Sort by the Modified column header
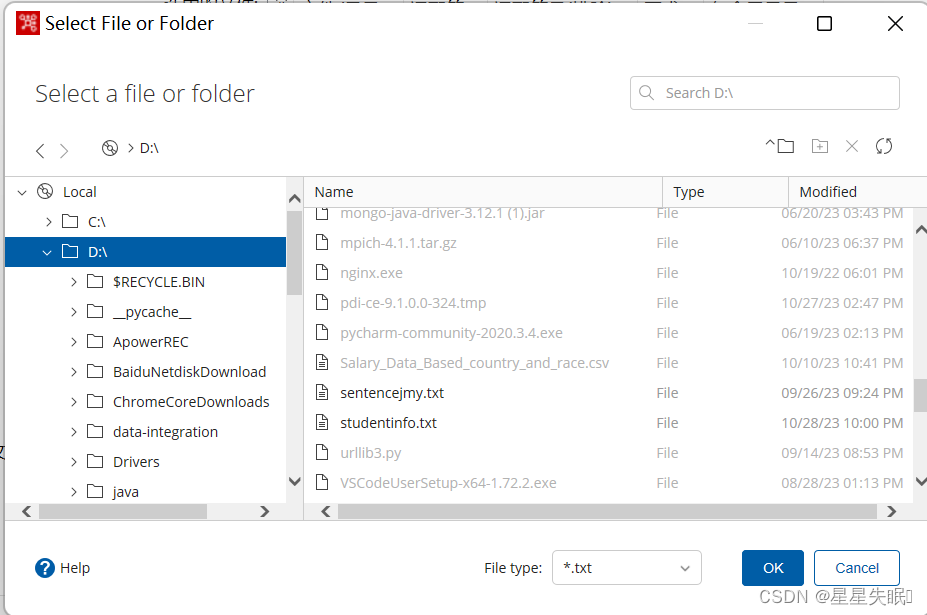Image resolution: width=927 pixels, height=615 pixels. 857,192
